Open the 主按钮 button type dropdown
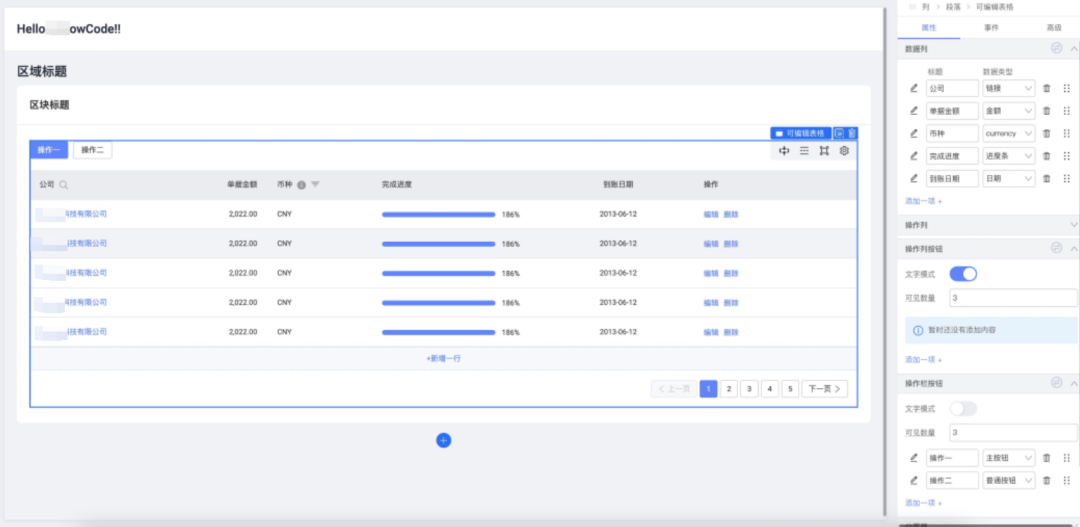The image size is (1080, 527). point(1008,458)
